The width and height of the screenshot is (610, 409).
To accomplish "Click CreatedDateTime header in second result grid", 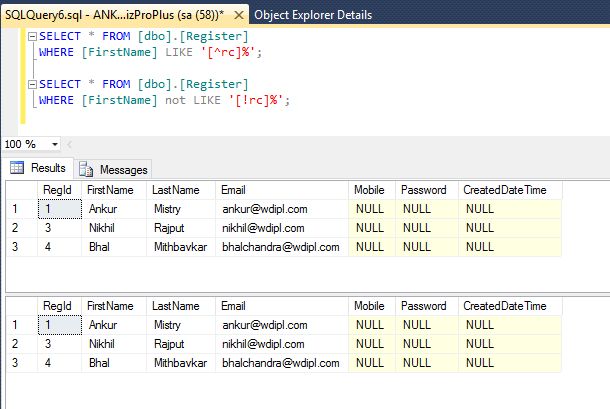I will [x=510, y=306].
